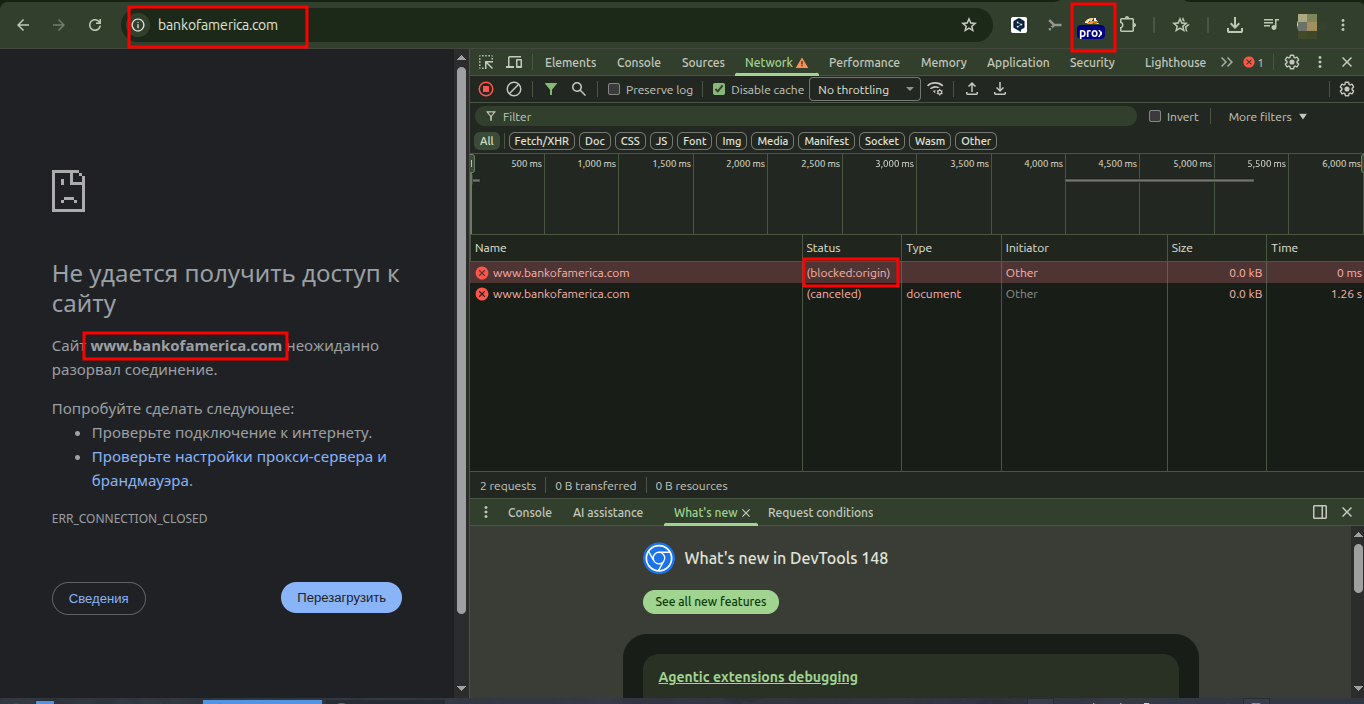This screenshot has height=704, width=1364.
Task: Expand the More filters dropdown
Action: point(1267,117)
